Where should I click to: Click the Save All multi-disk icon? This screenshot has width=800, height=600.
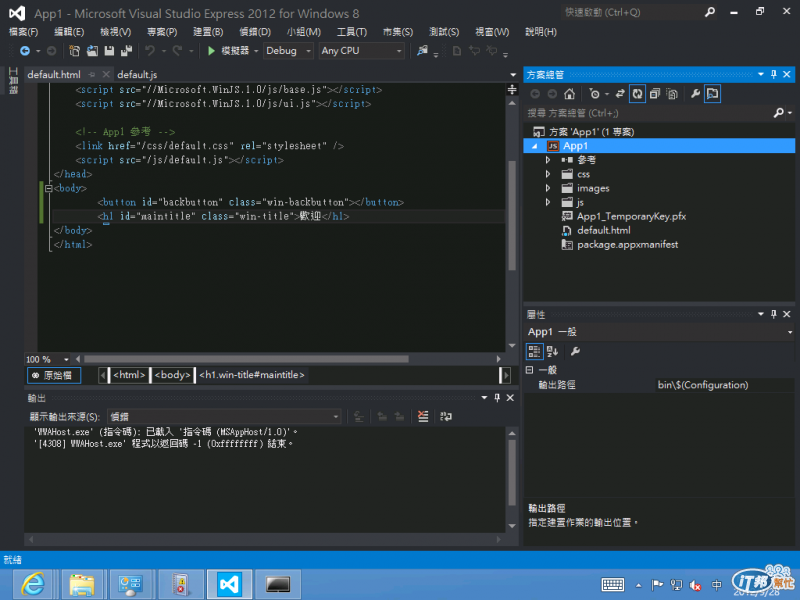126,51
